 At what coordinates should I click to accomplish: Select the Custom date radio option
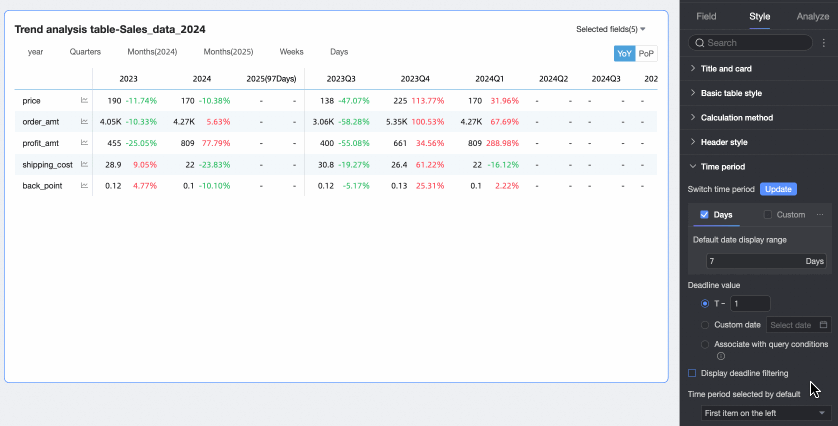706,325
